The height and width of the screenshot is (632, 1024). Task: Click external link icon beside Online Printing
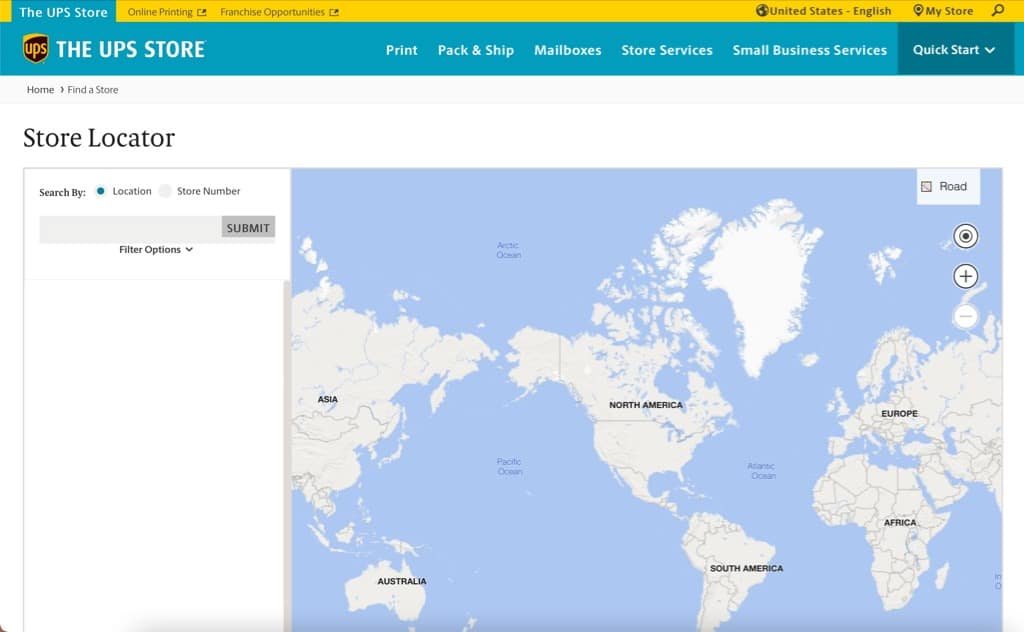(x=202, y=12)
